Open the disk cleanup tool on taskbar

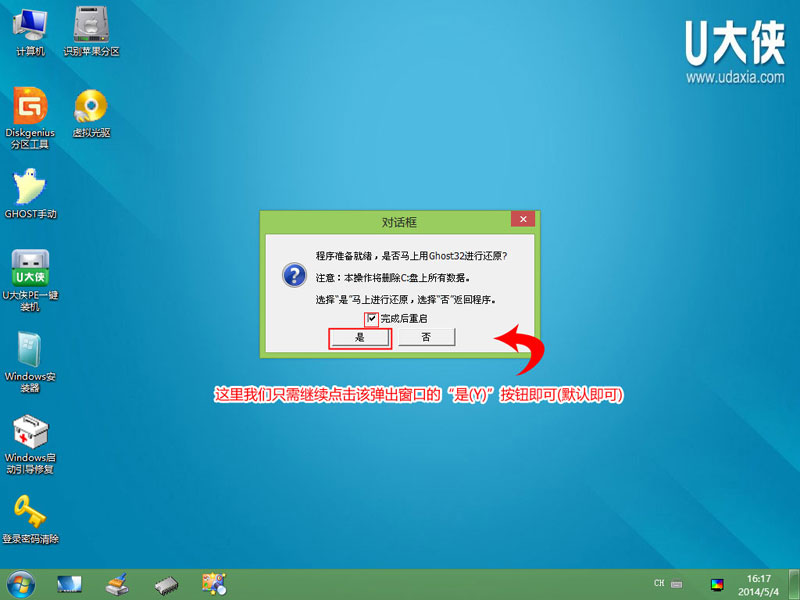click(x=117, y=583)
